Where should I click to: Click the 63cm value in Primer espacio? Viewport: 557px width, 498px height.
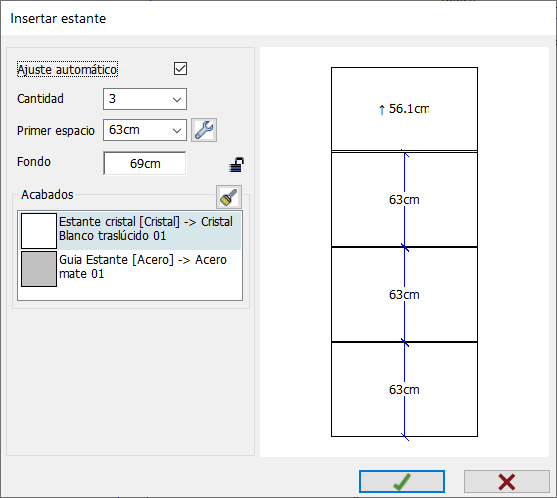pyautogui.click(x=124, y=130)
